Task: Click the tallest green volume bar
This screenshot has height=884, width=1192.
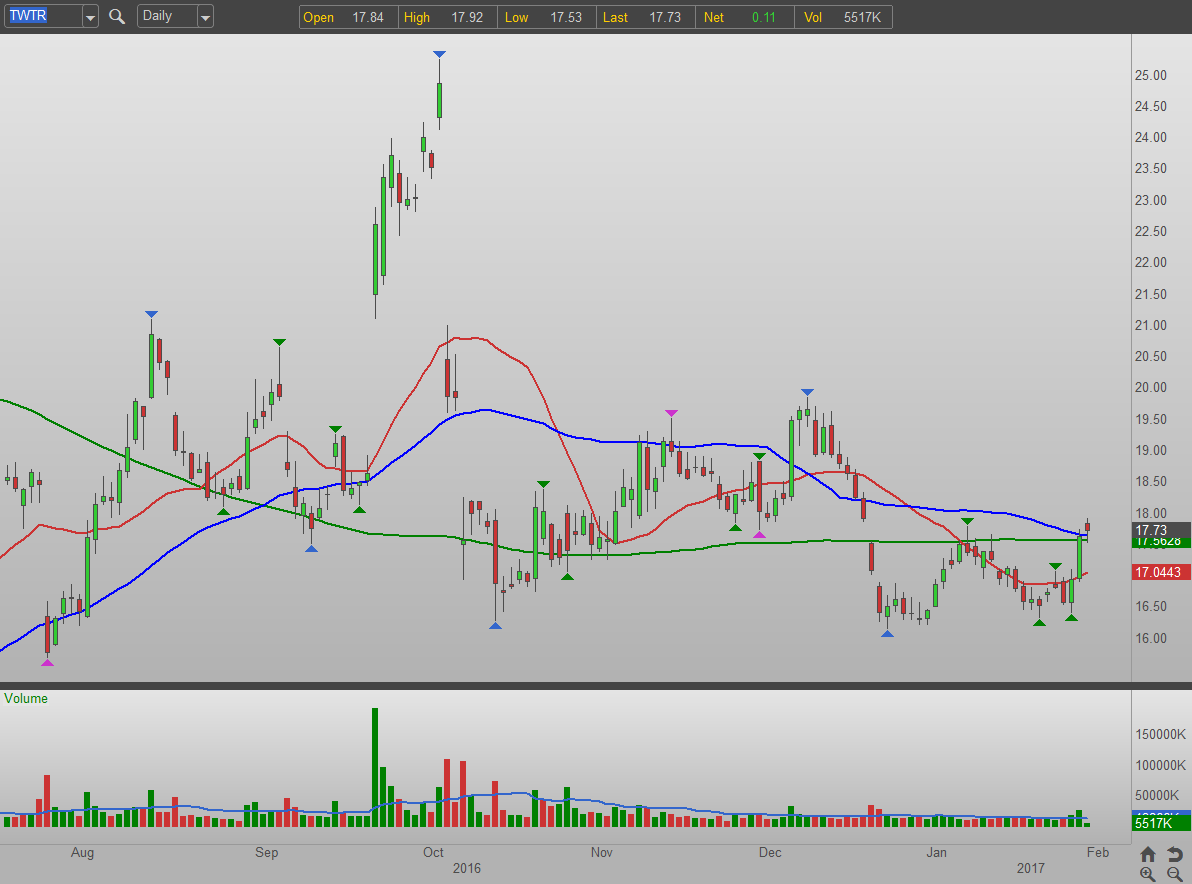Action: pos(375,766)
